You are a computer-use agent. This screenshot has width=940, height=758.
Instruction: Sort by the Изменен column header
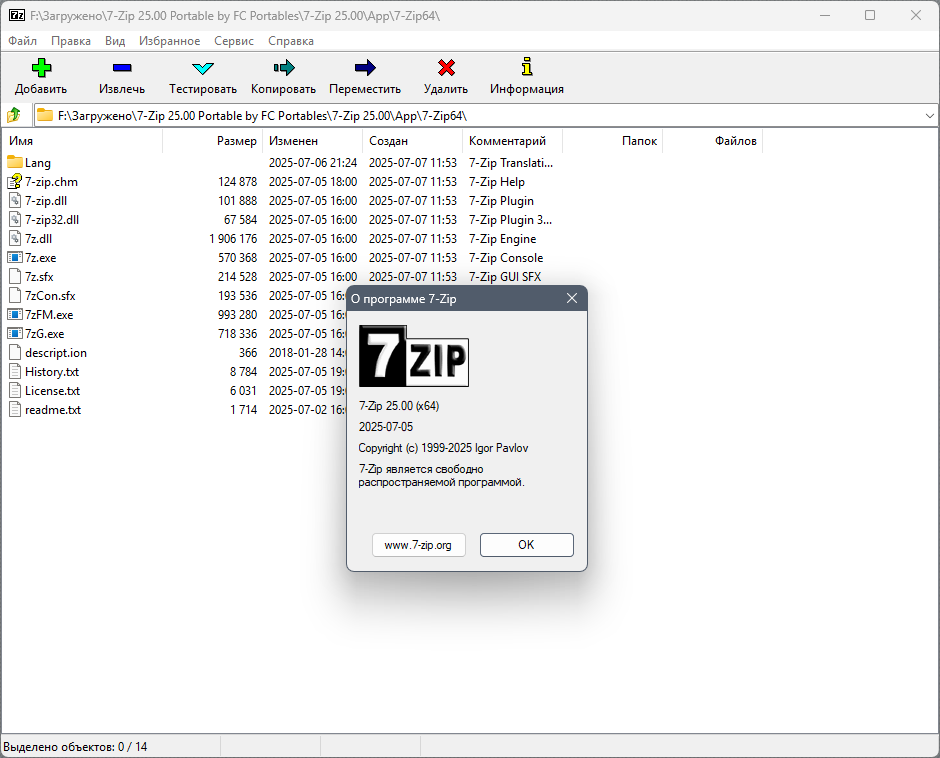pyautogui.click(x=312, y=141)
